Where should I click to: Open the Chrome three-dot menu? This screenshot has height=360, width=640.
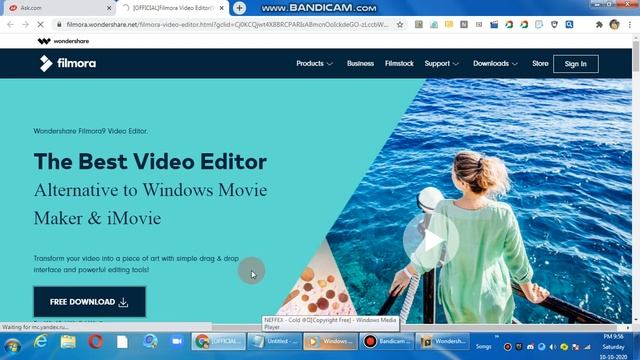coord(630,24)
